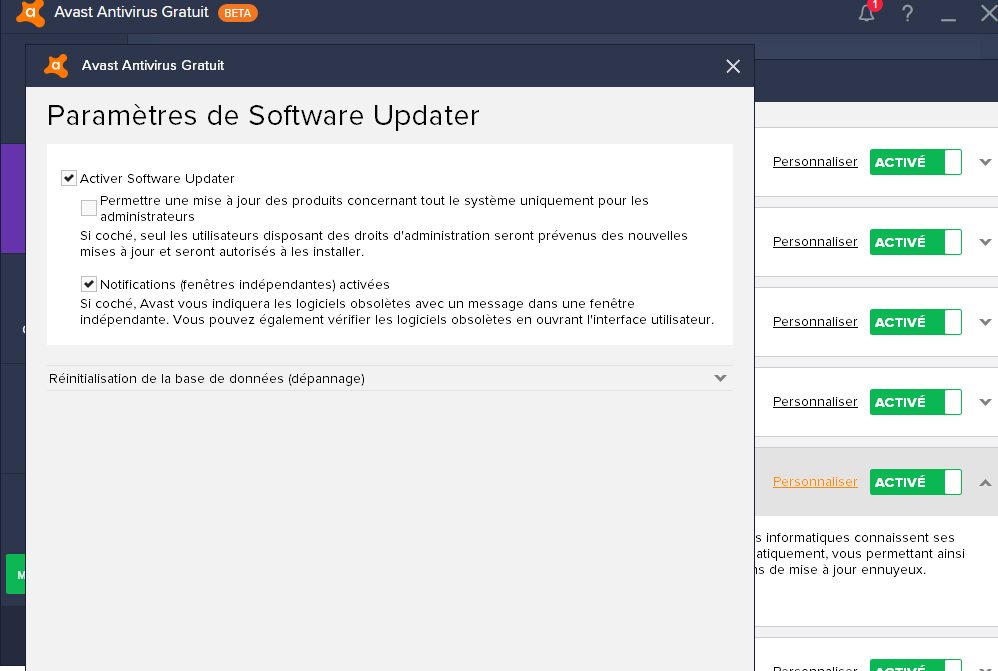Click the second Personnaliser link from the top

[x=815, y=242]
